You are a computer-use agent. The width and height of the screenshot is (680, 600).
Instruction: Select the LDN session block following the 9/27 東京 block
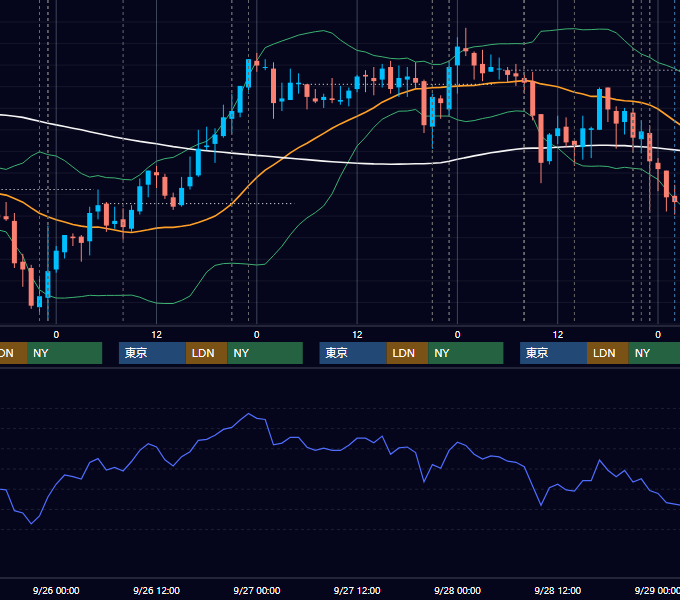(407, 353)
